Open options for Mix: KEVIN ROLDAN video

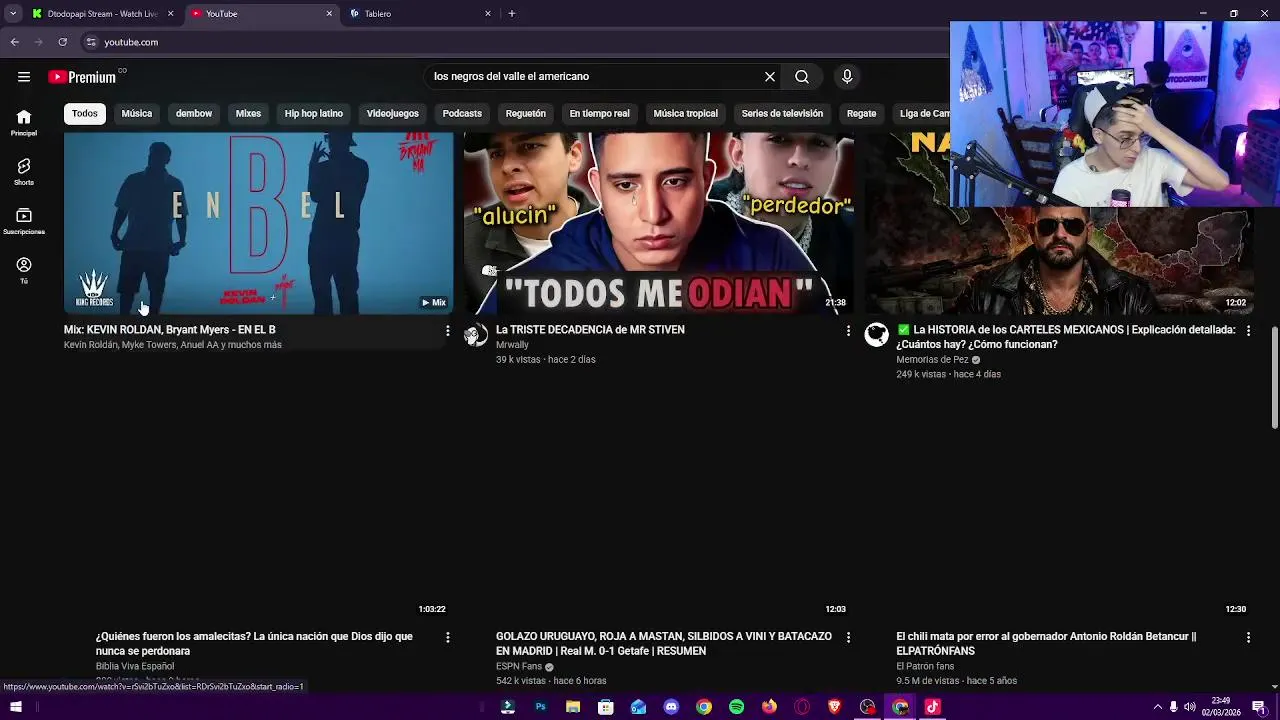click(447, 330)
